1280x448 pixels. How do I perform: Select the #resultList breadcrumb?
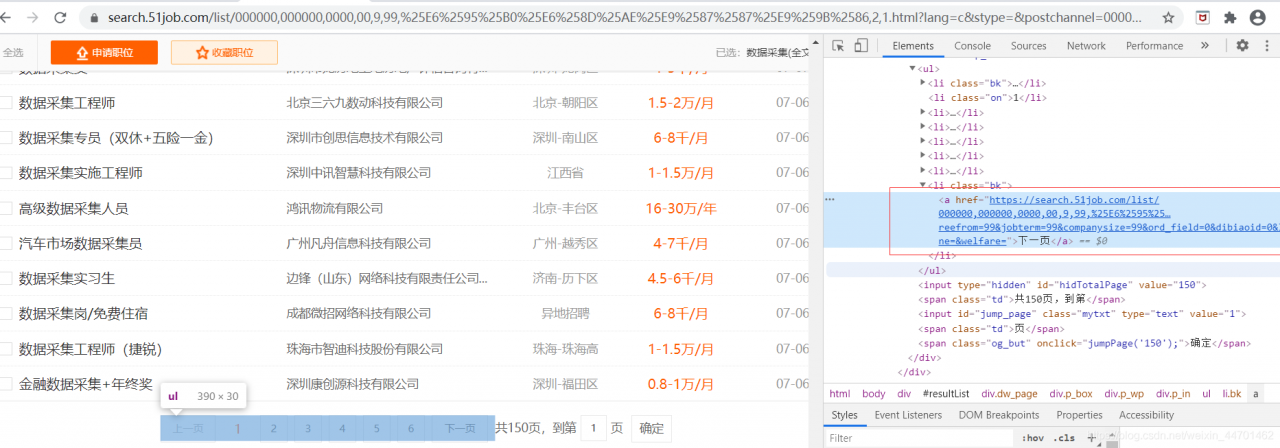click(945, 394)
